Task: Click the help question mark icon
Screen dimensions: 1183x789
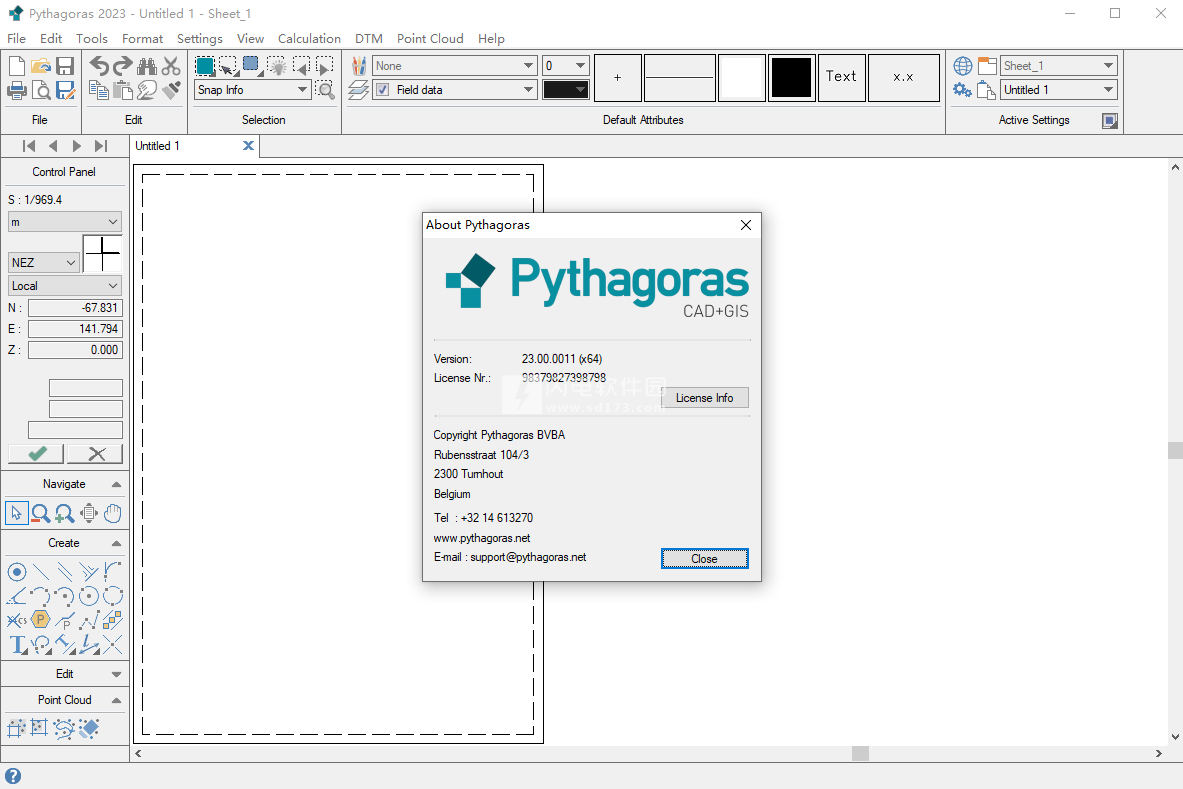Action: (13, 775)
